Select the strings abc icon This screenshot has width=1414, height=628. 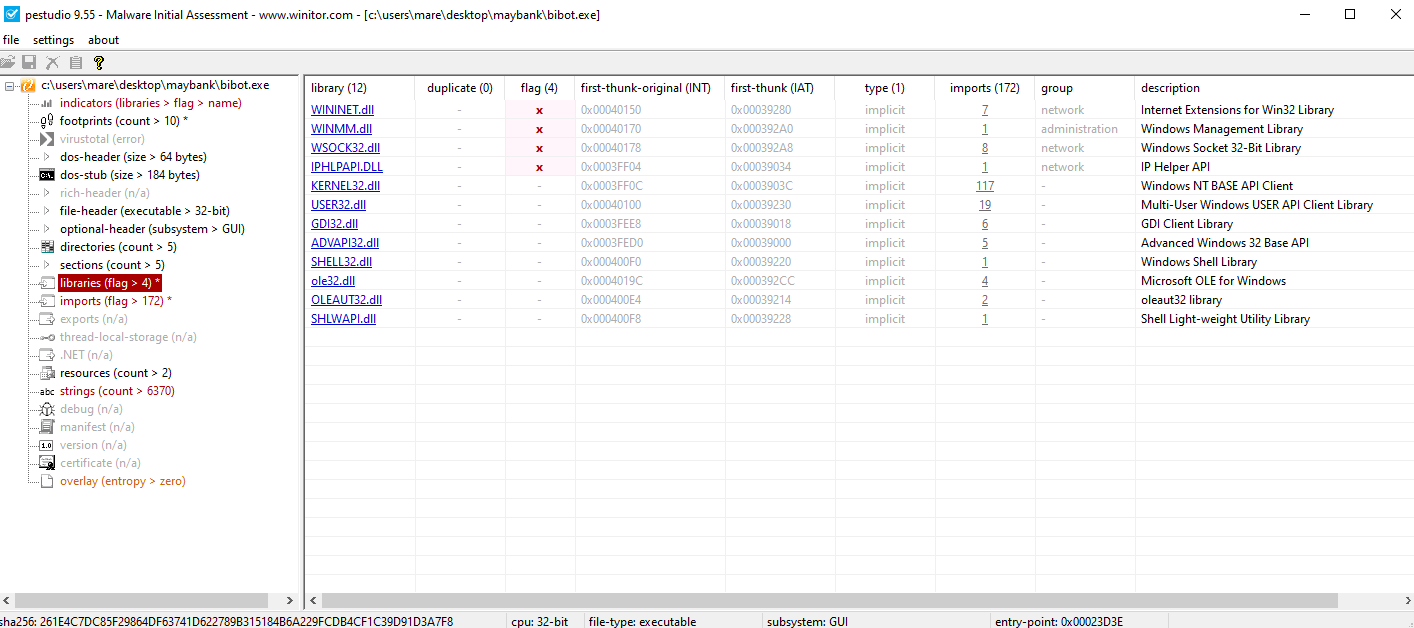pyautogui.click(x=47, y=391)
